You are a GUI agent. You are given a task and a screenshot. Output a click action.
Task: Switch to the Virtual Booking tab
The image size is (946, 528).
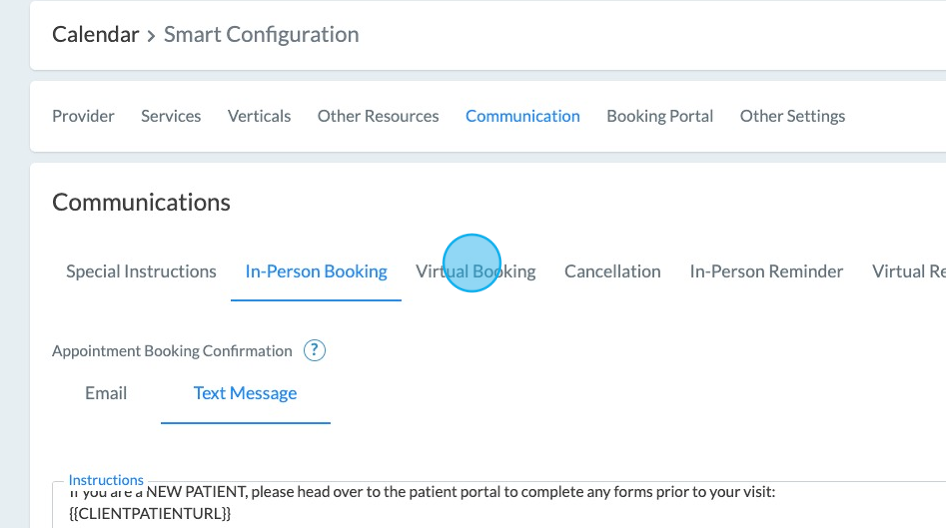click(476, 271)
